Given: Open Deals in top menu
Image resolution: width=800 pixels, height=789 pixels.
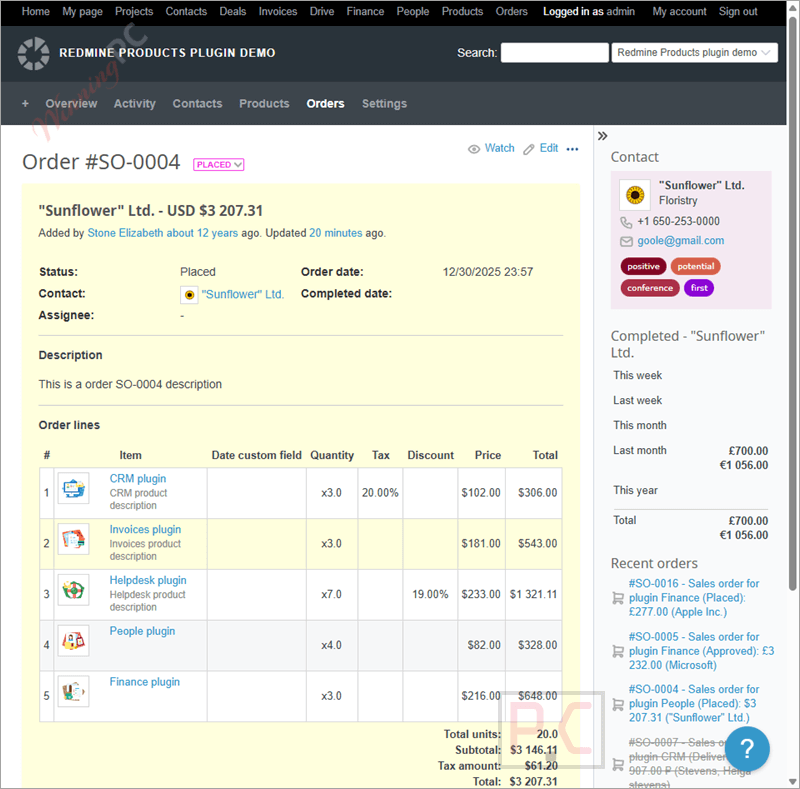Looking at the screenshot, I should click(233, 11).
